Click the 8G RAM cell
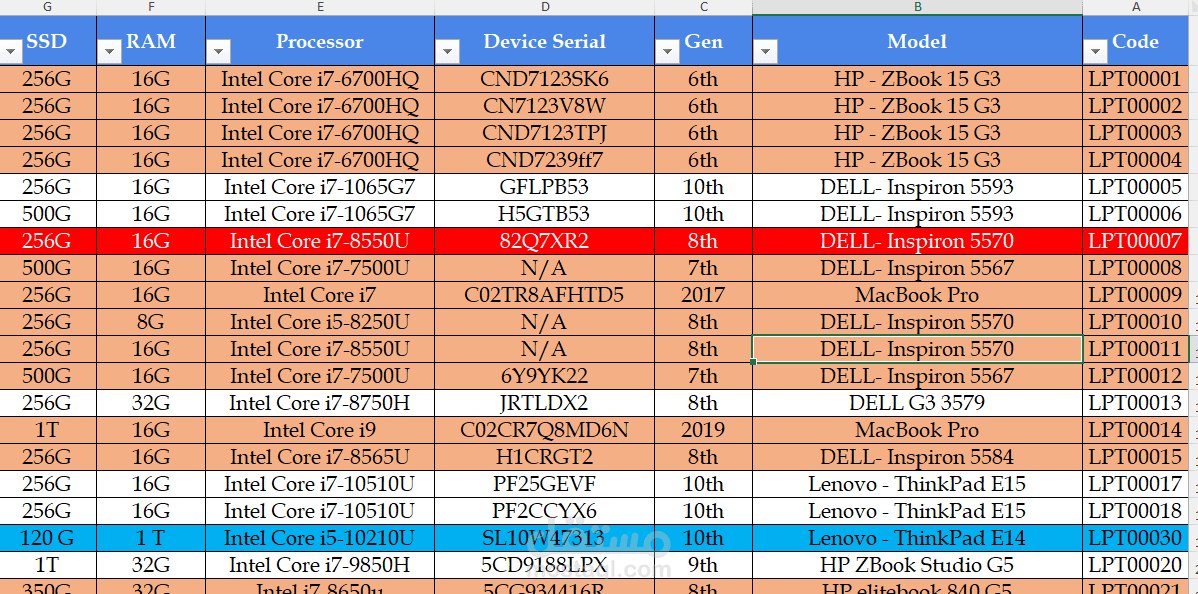This screenshot has width=1198, height=594. [x=151, y=322]
